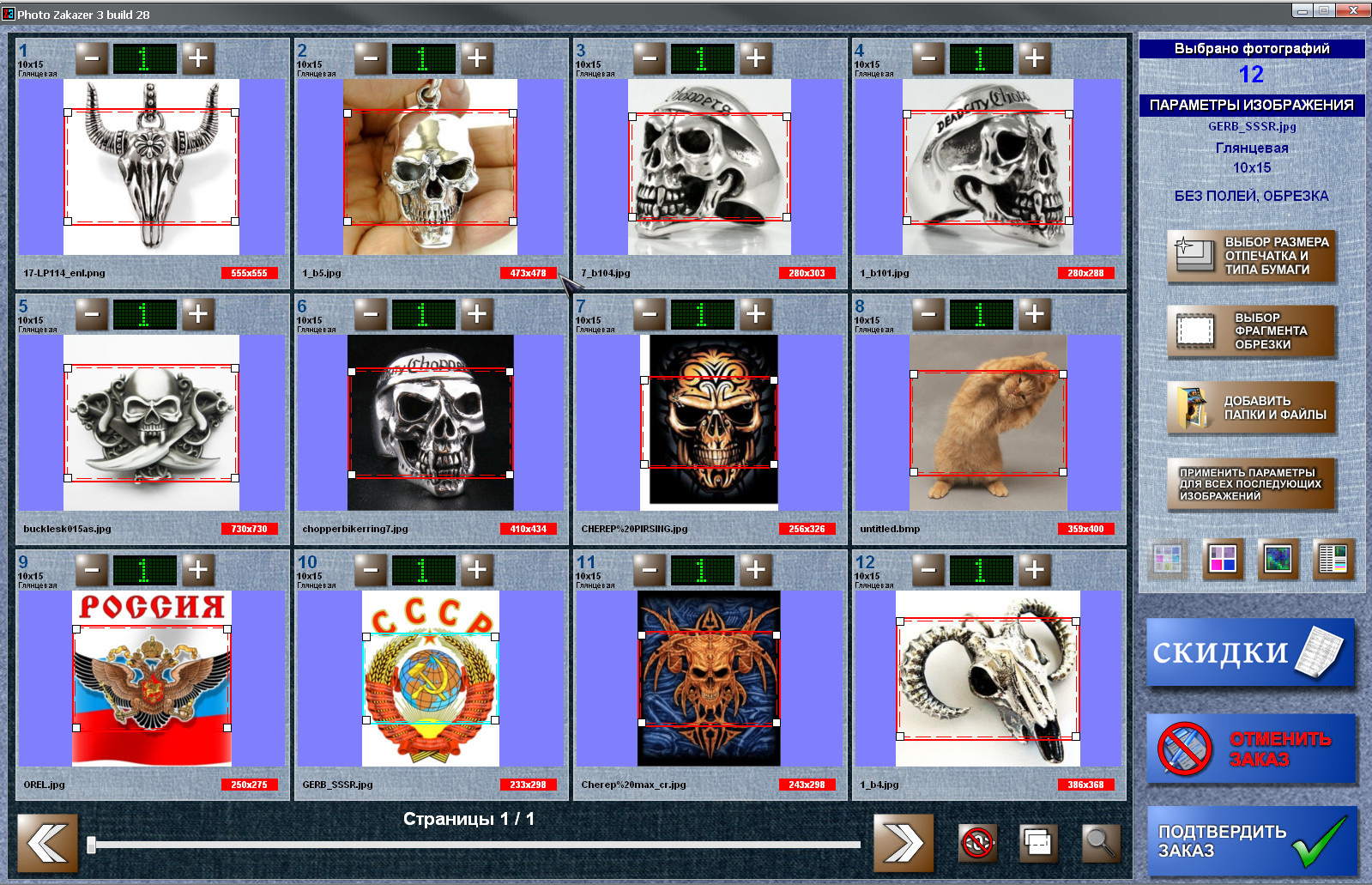This screenshot has height=885, width=1372.
Task: Click the red prohibition sign icon by the next-page arrow
Action: [x=977, y=843]
